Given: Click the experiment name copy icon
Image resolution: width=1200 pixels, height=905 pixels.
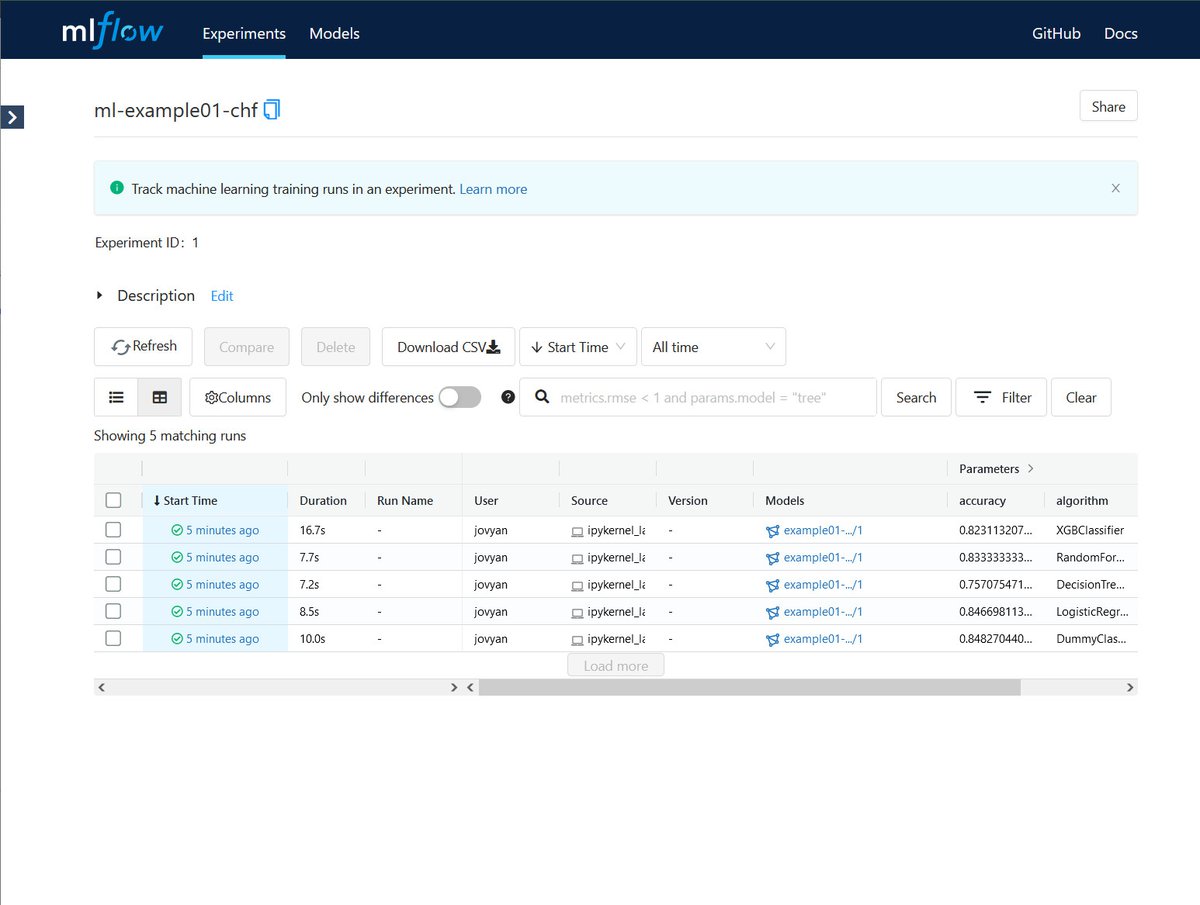Looking at the screenshot, I should tap(270, 110).
